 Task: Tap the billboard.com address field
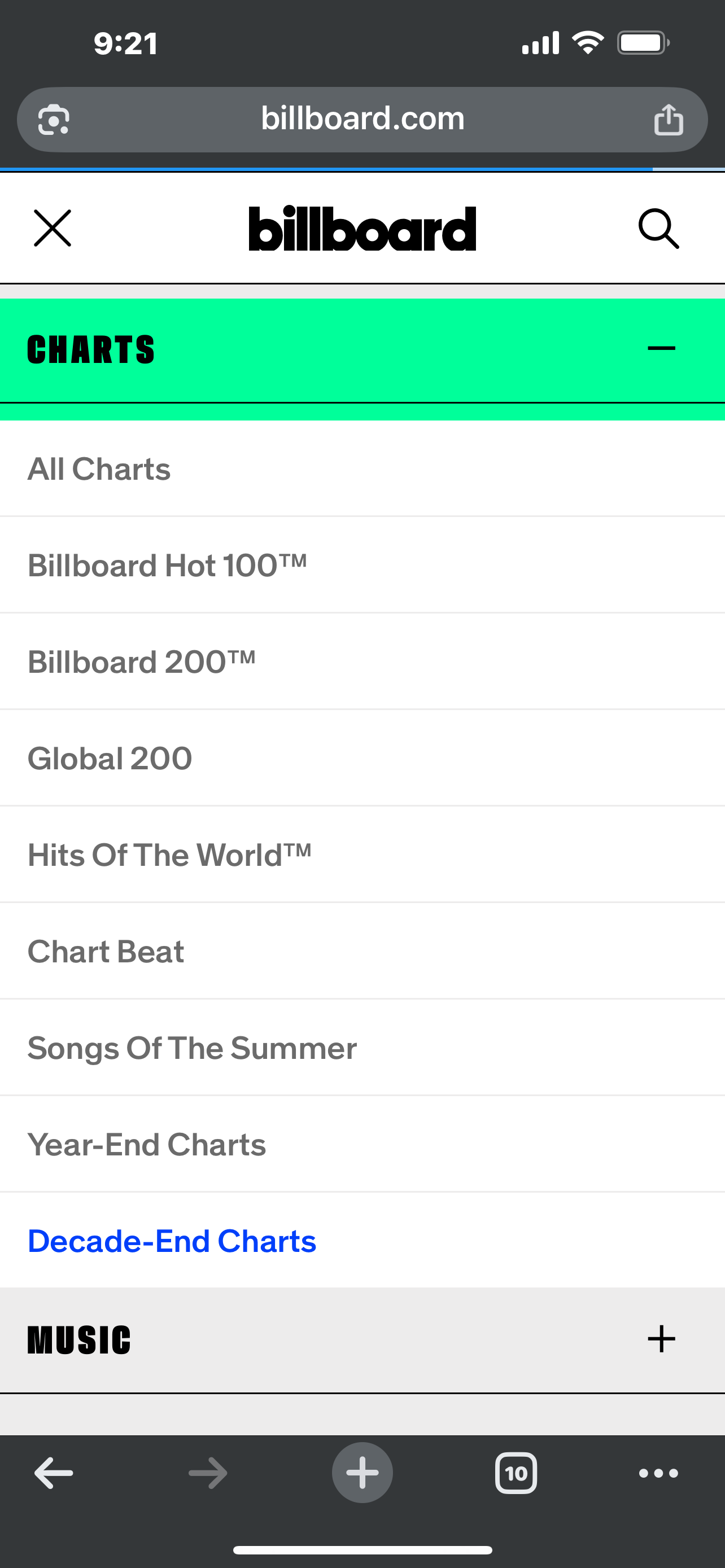(x=362, y=119)
